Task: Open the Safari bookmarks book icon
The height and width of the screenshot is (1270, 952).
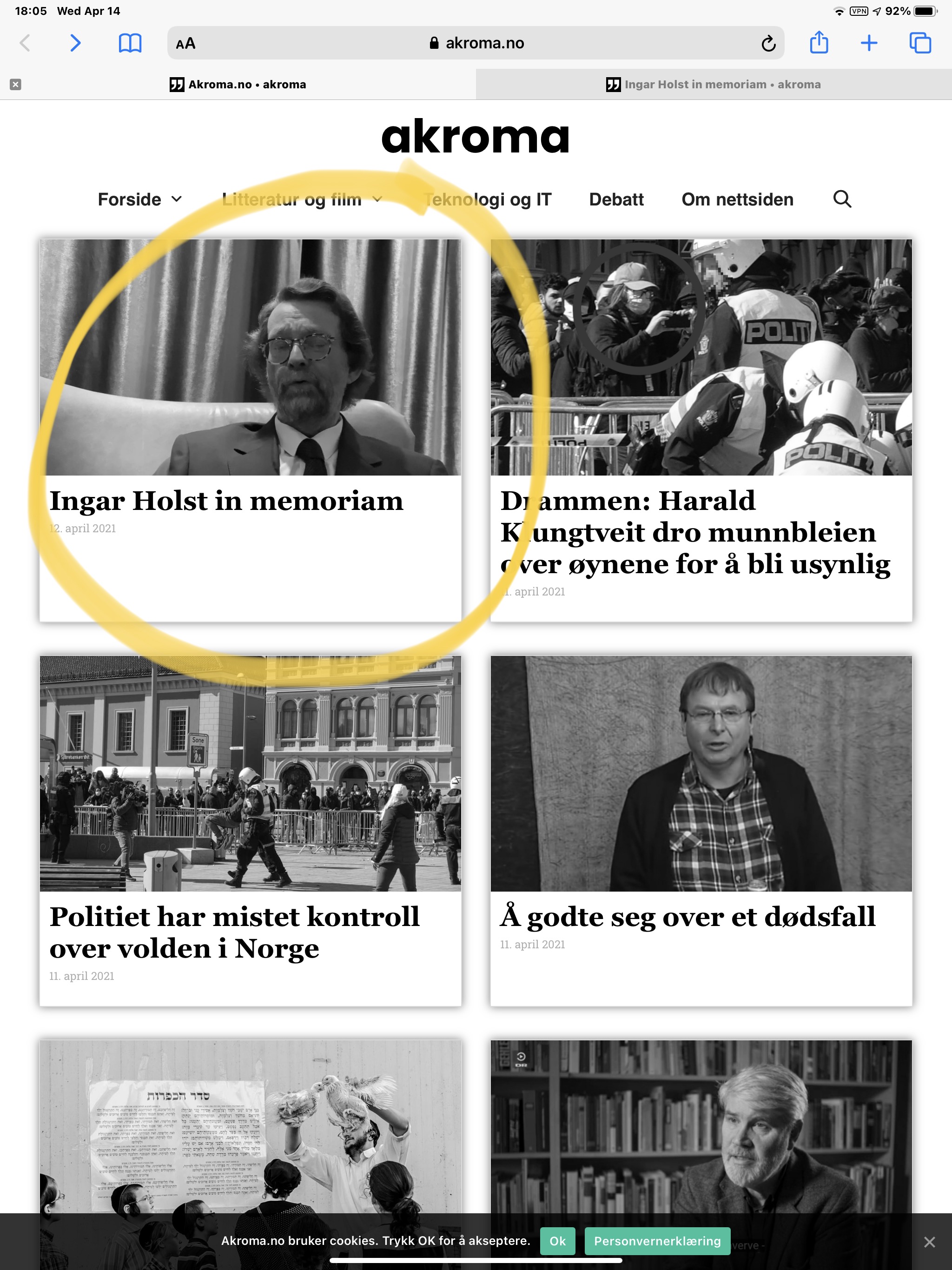Action: pos(130,43)
